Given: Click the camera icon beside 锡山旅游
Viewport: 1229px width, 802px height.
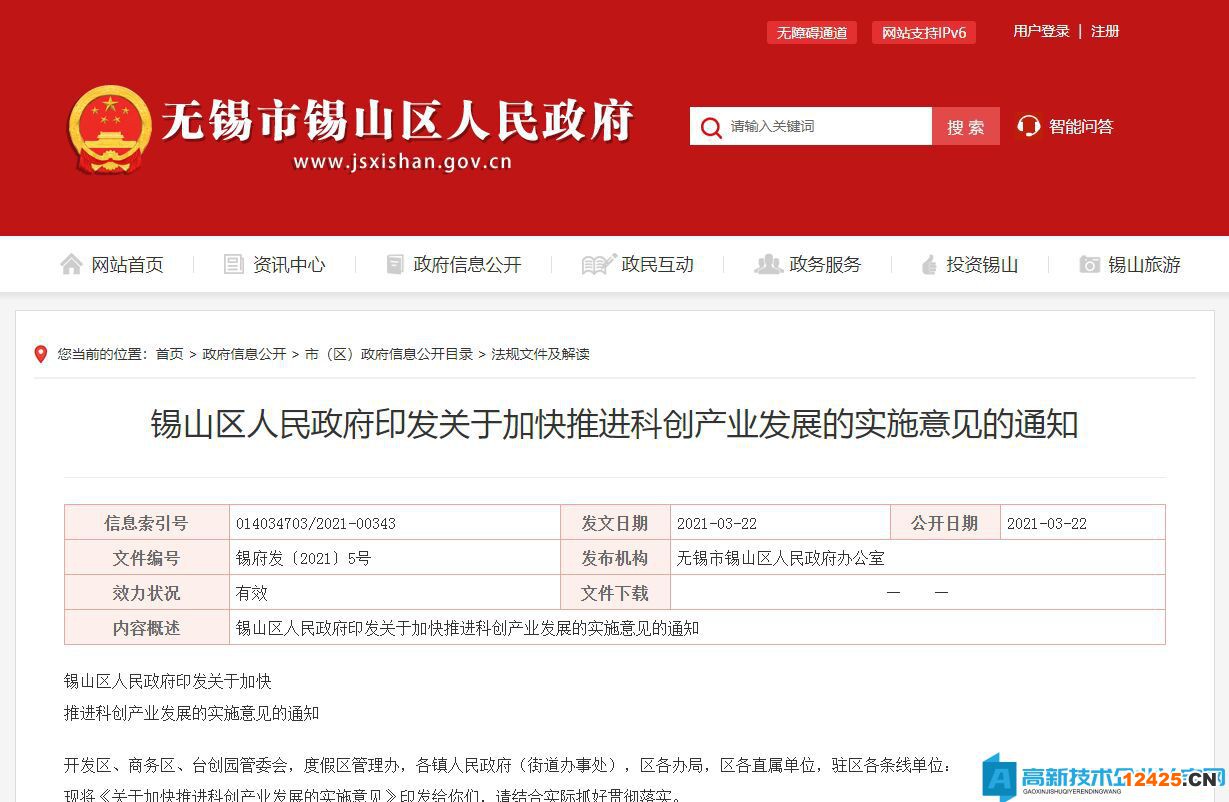Looking at the screenshot, I should (1089, 264).
